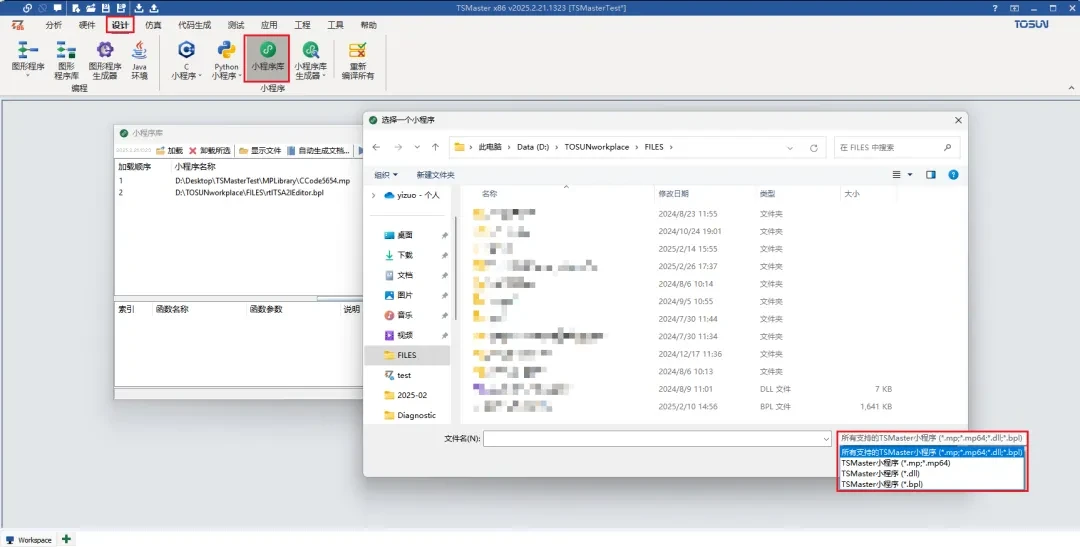The width and height of the screenshot is (1080, 547).
Task: Click the refresh icon in the address bar
Action: click(x=814, y=147)
